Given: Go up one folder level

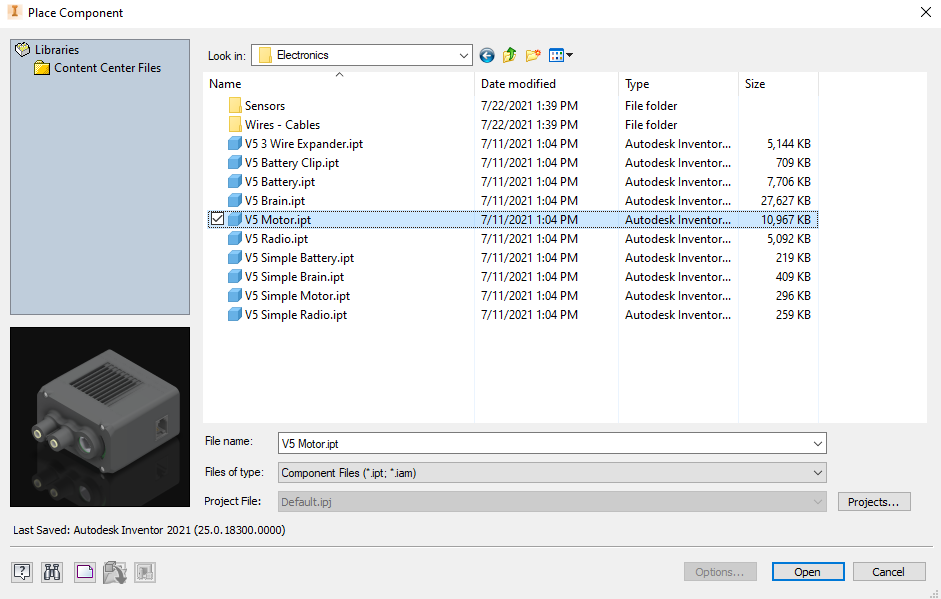Looking at the screenshot, I should [510, 55].
